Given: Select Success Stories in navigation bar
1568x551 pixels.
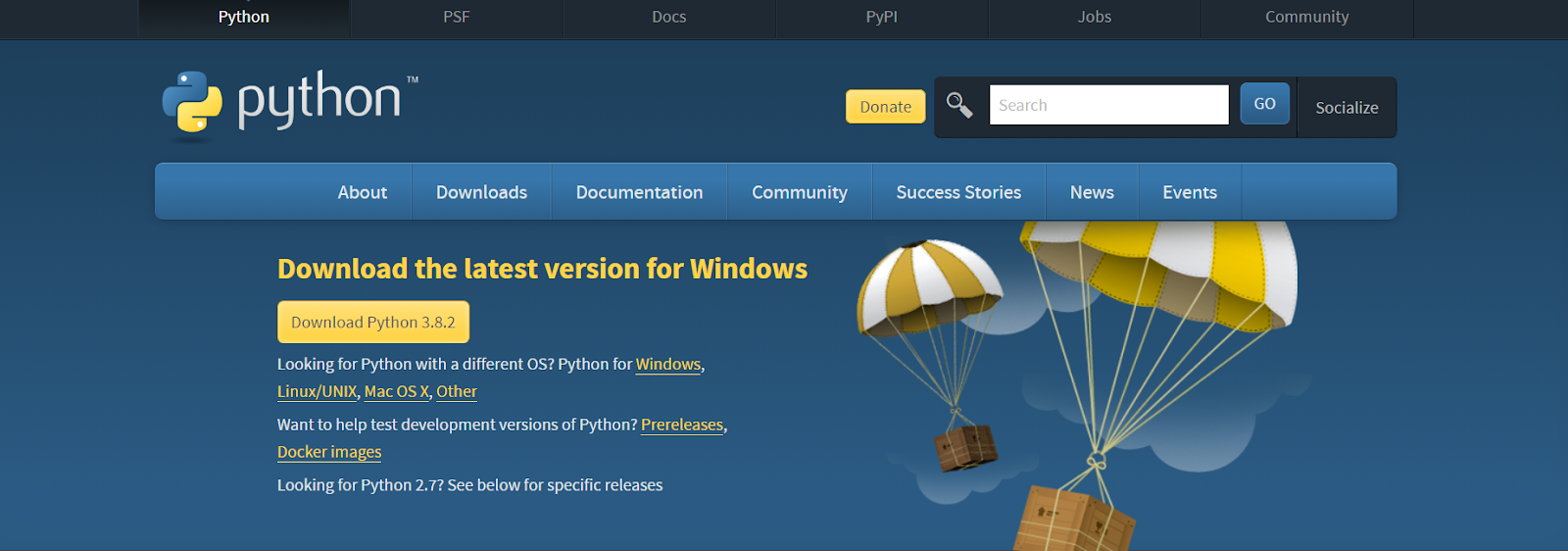Looking at the screenshot, I should pyautogui.click(x=958, y=192).
